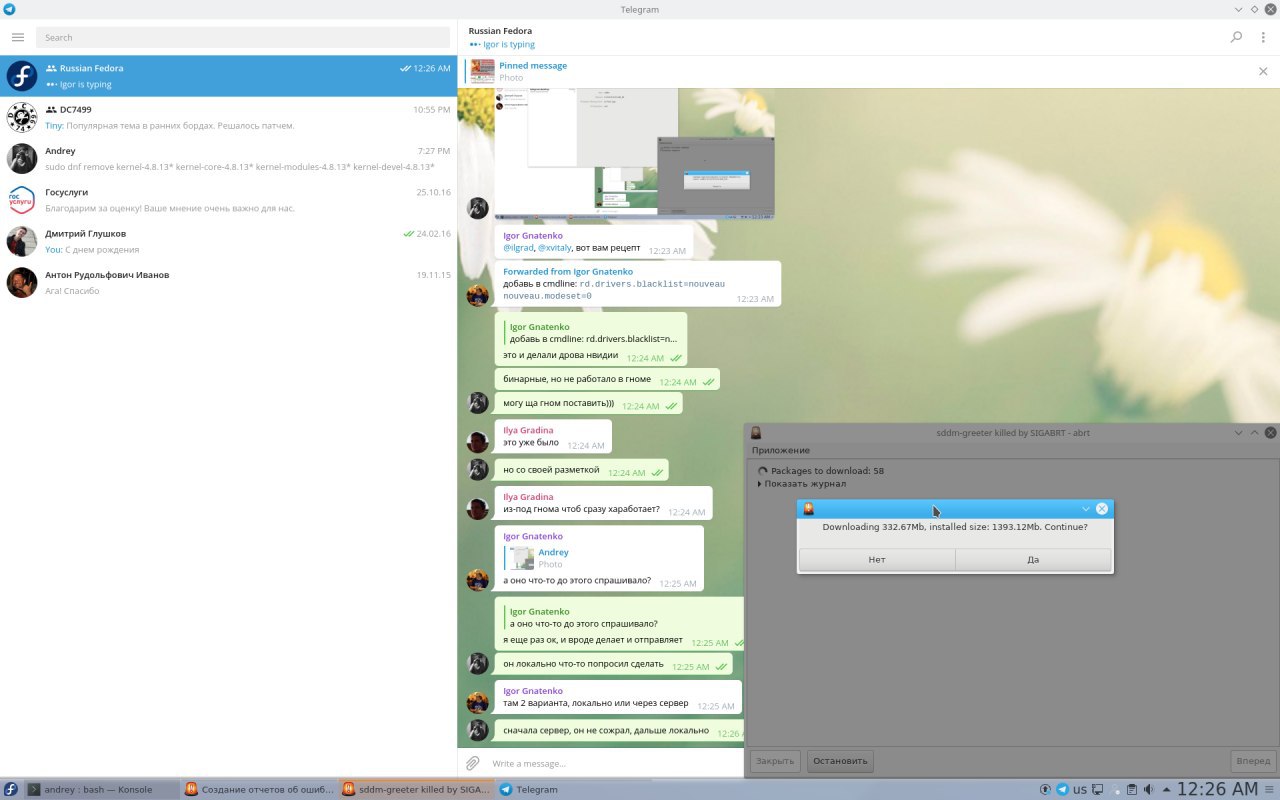Click the DC7499 group avatar
1280x800 pixels.
click(22, 117)
